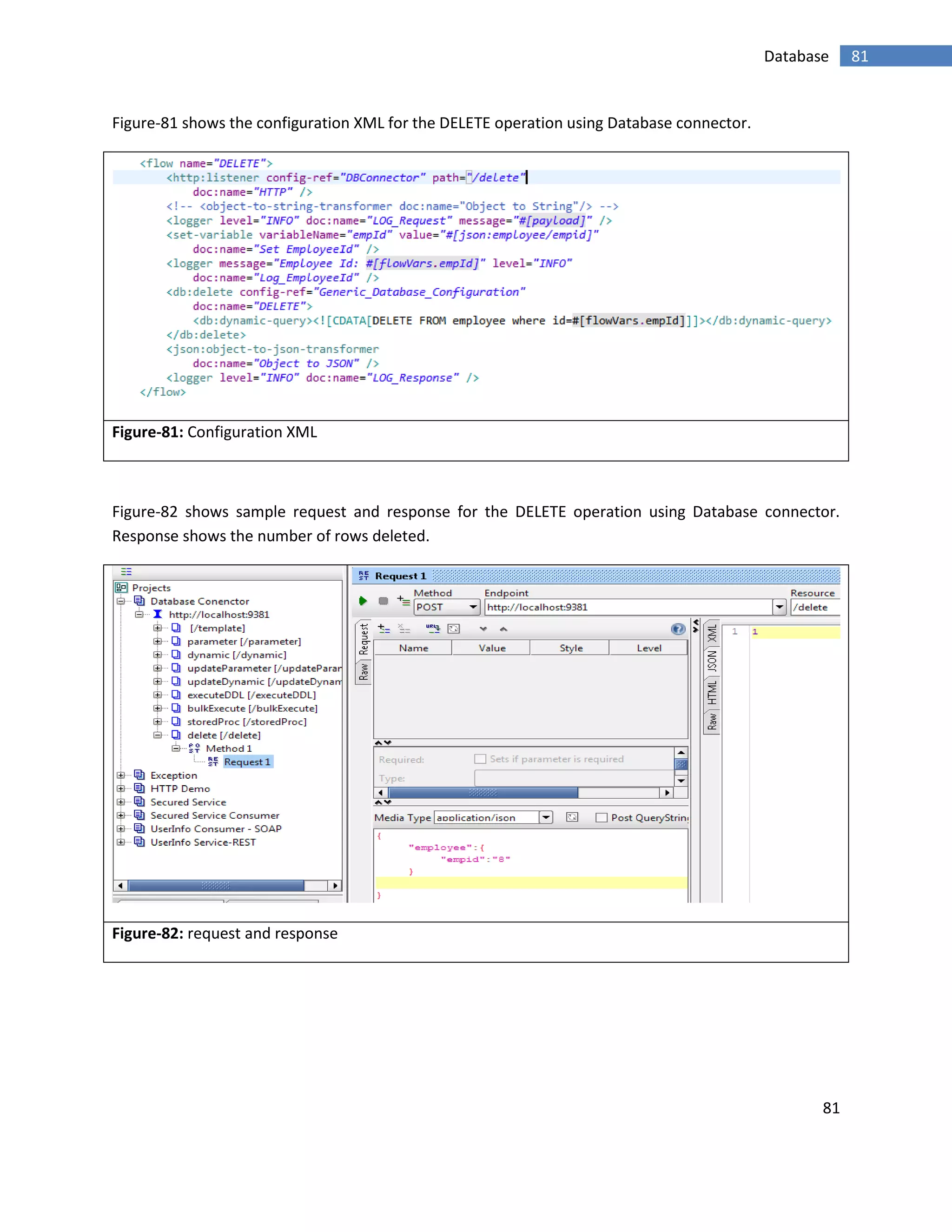
Task: Click the remove parameter icon in parameters toolbar
Action: (x=404, y=629)
